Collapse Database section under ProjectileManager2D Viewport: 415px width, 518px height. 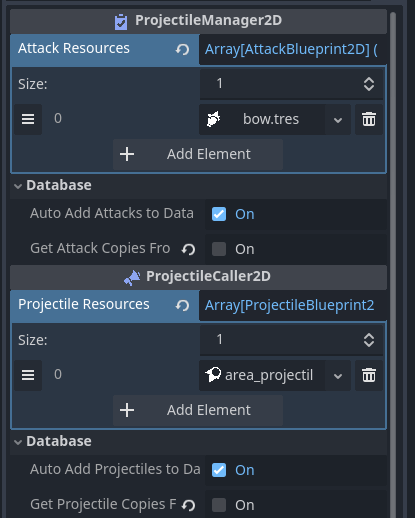53,185
